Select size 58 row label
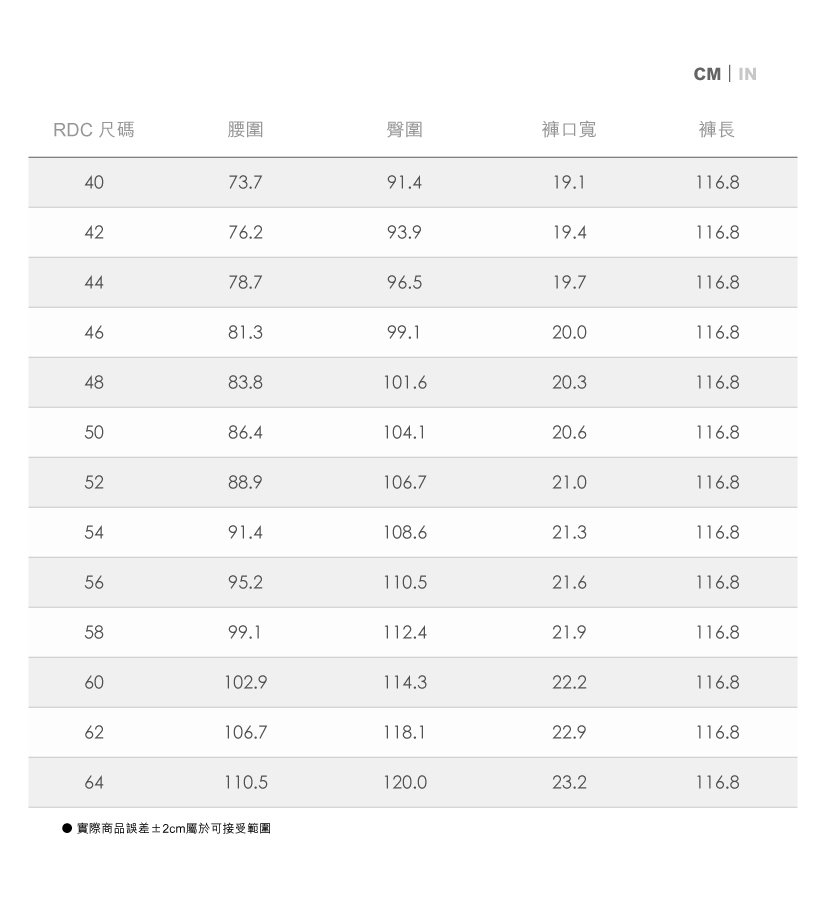This screenshot has height=900, width=825. [x=94, y=633]
